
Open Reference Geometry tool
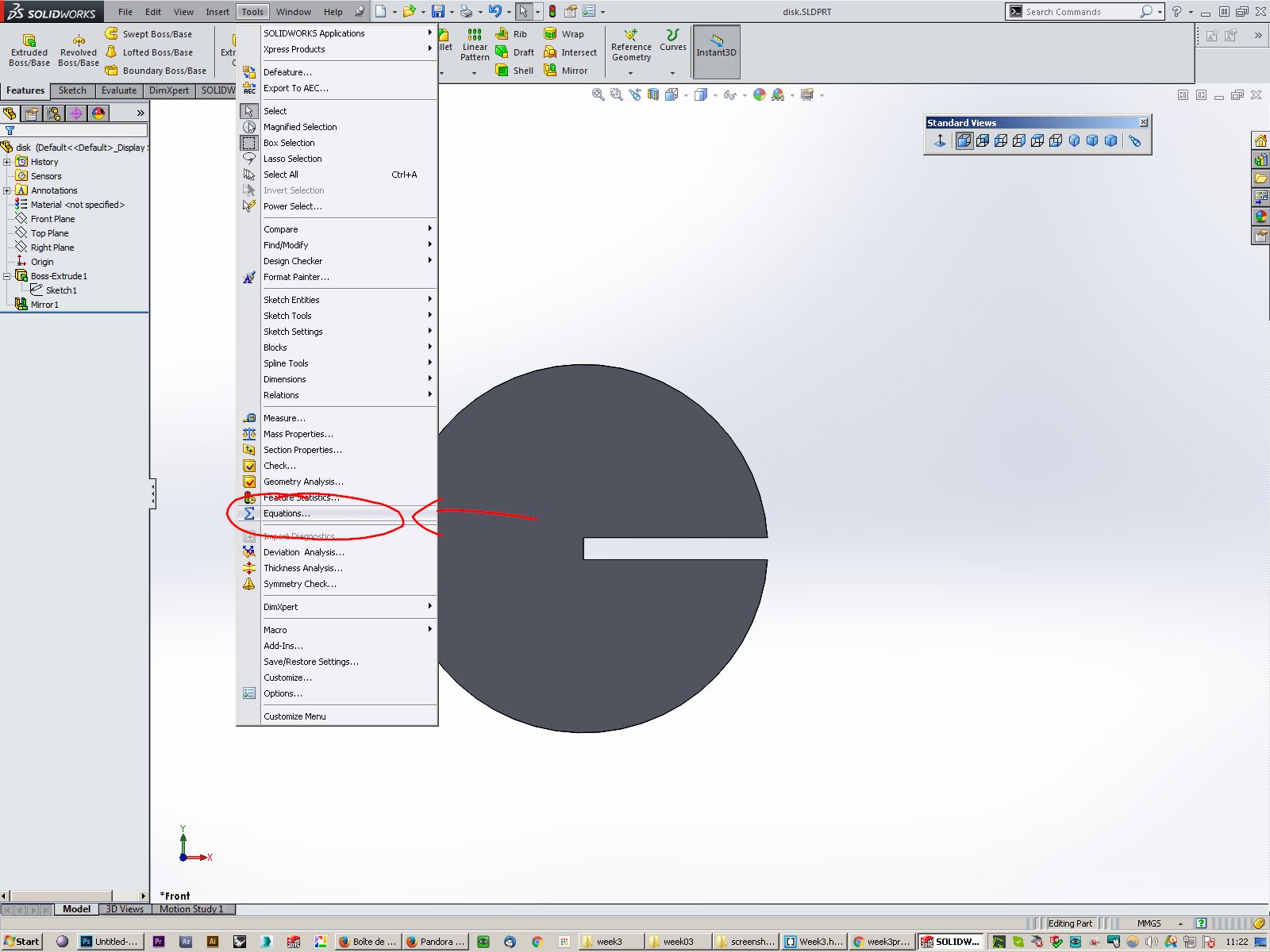click(x=631, y=46)
